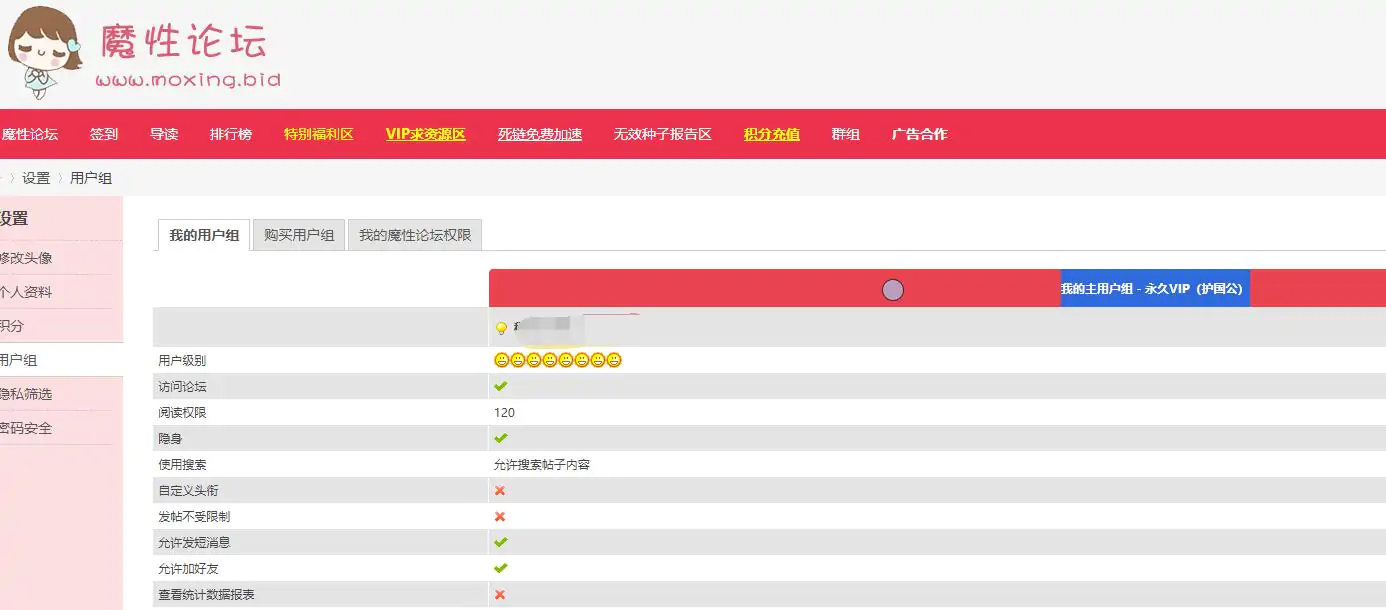Click the 查看统计数据报表 row label

coord(206,594)
